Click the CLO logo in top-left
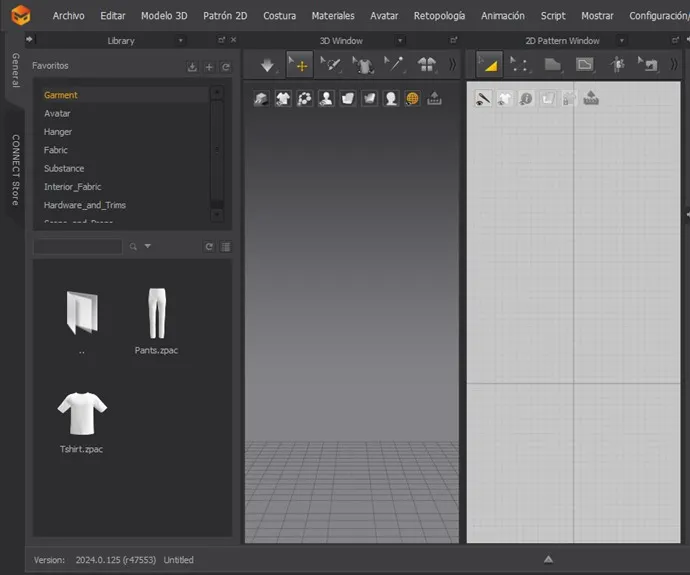The width and height of the screenshot is (690, 575). [x=21, y=15]
